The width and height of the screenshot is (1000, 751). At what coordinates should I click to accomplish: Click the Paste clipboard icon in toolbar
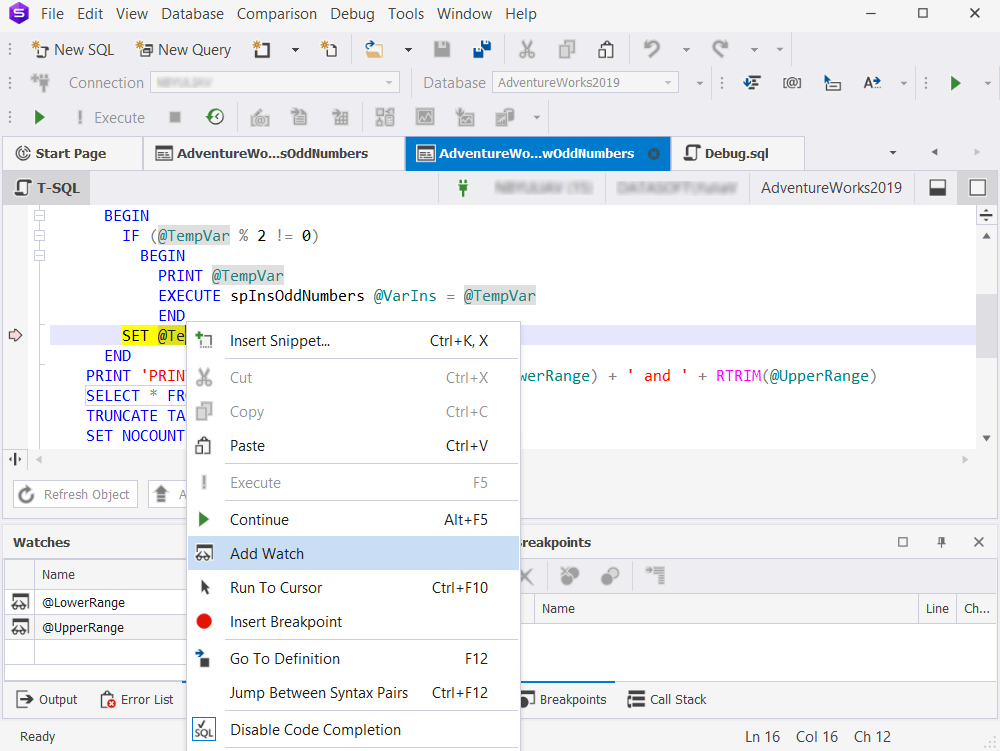pyautogui.click(x=606, y=50)
